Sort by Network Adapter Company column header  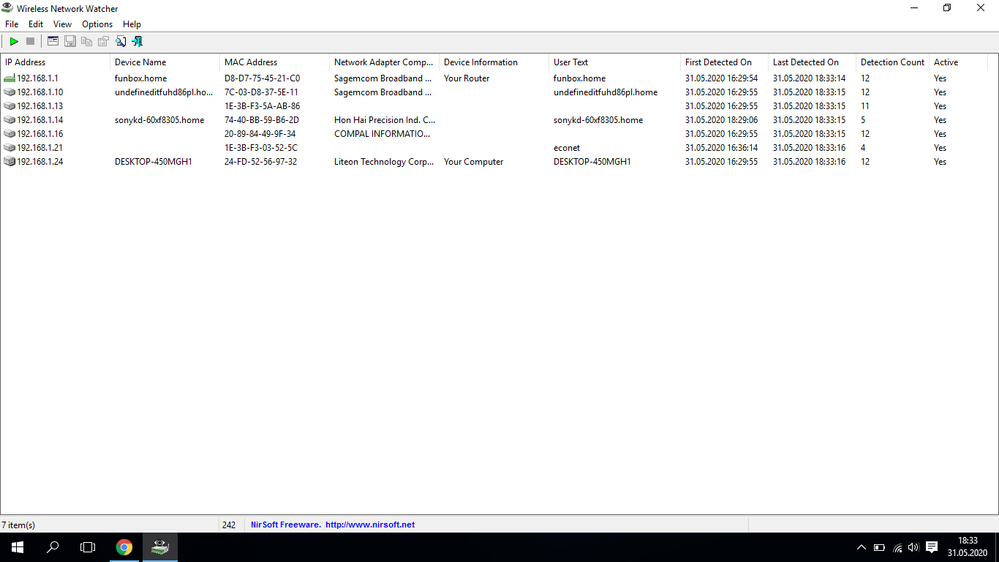[384, 62]
